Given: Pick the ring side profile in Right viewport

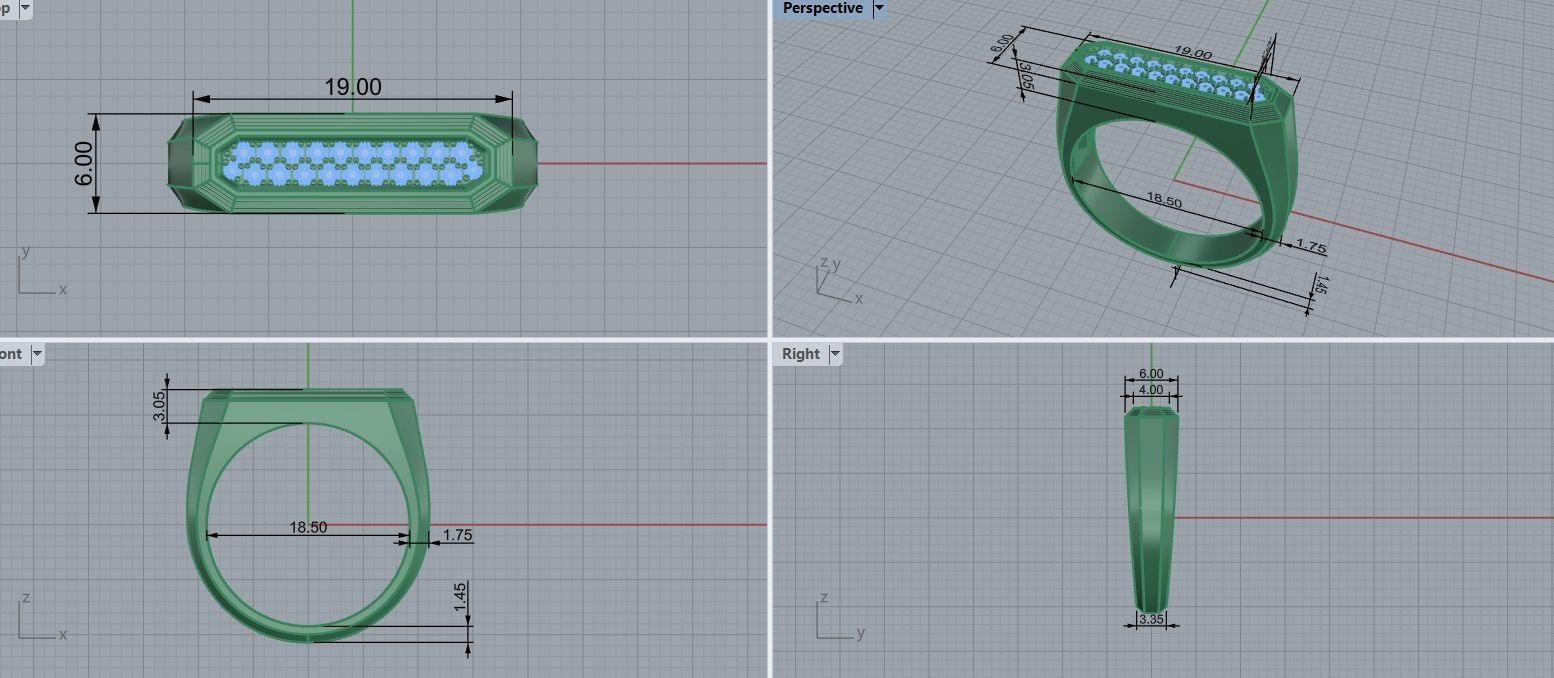Looking at the screenshot, I should coord(1151,510).
